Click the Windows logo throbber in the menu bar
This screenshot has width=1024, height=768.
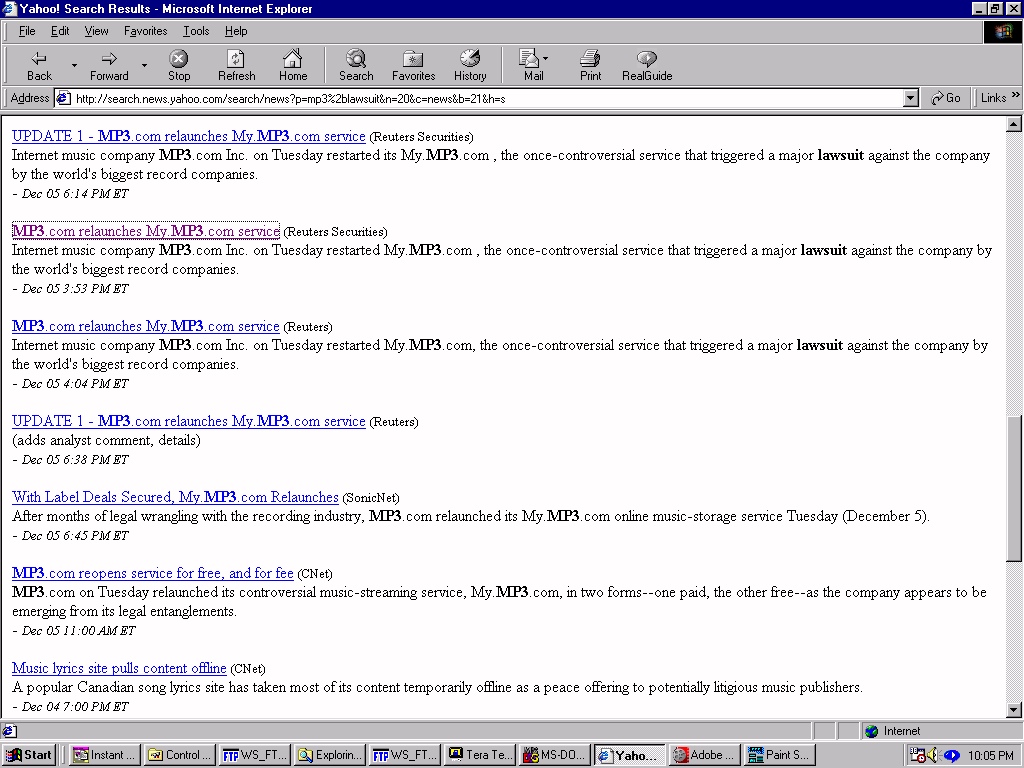(1002, 32)
